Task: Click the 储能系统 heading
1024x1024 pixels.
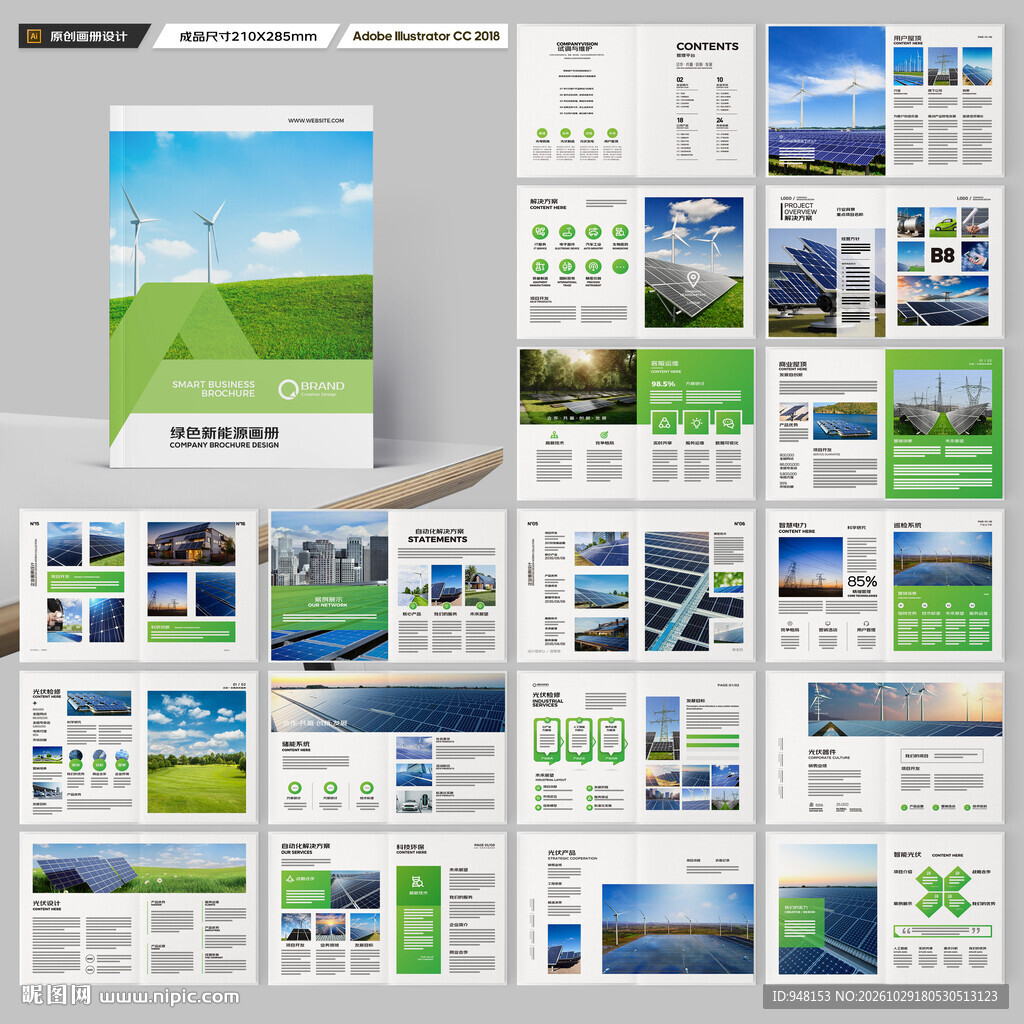Action: 296,744
